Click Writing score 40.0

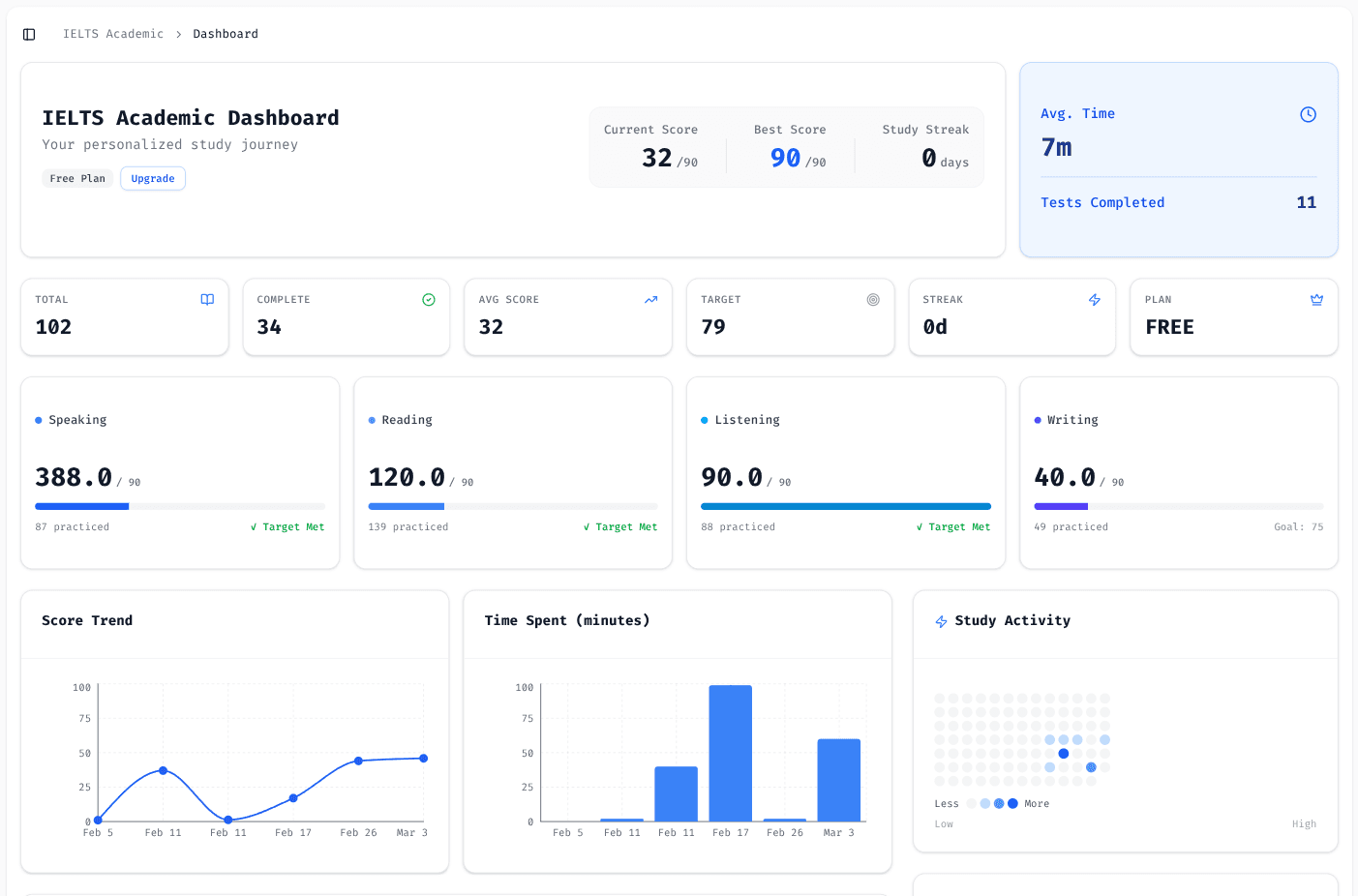1065,477
